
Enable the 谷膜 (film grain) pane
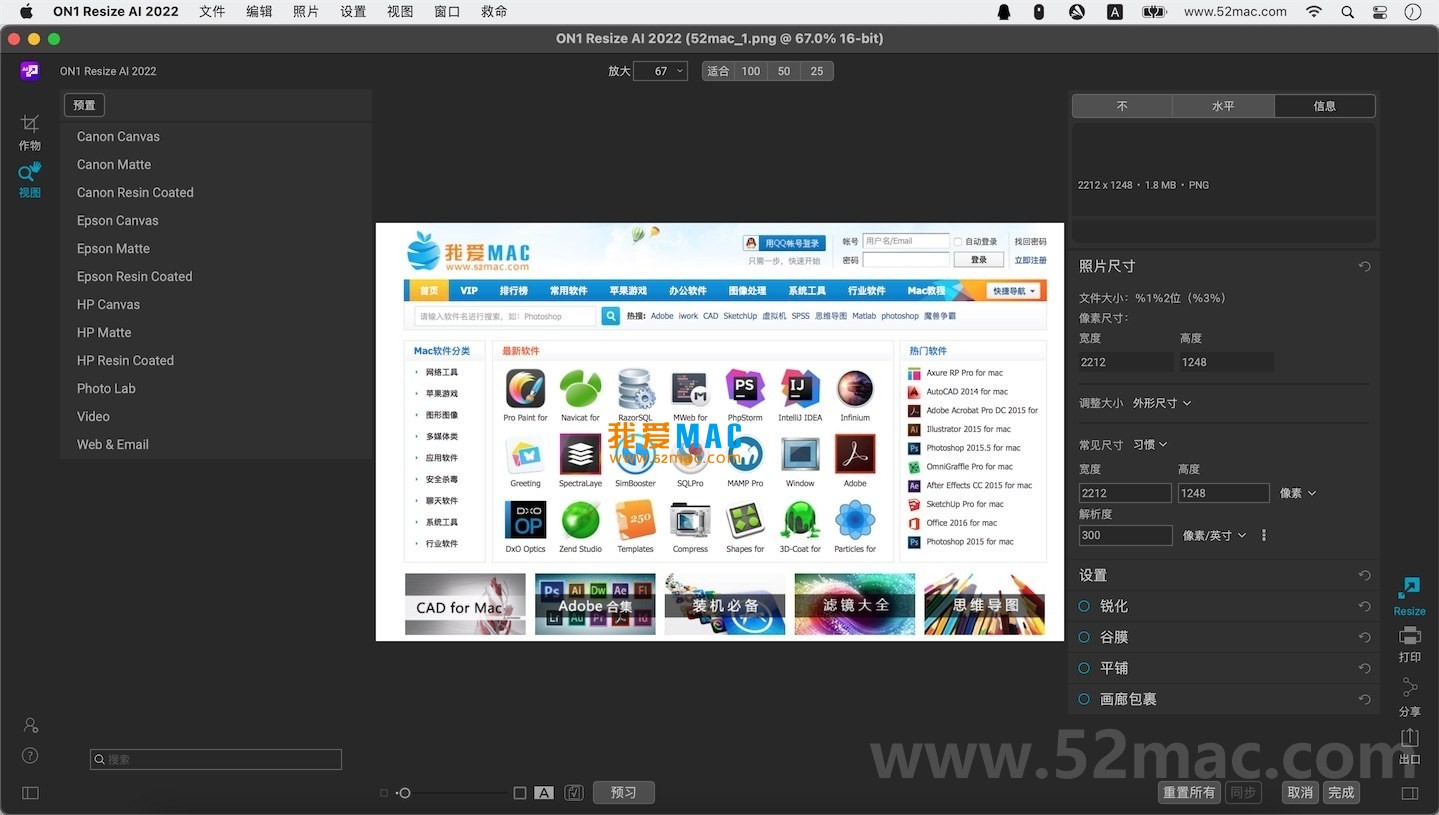[x=1084, y=637]
